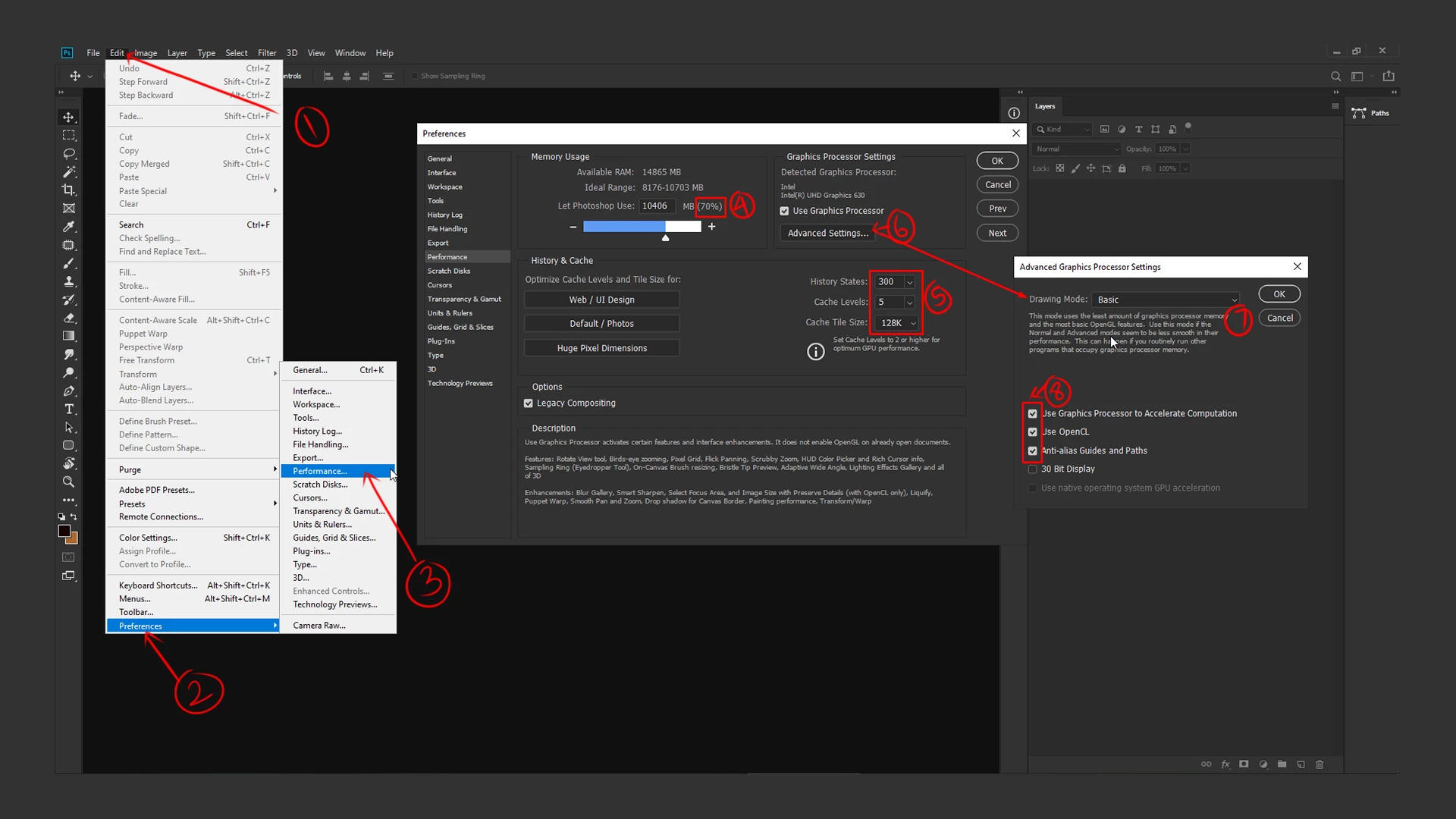Click the search icon in options bar

click(1335, 77)
